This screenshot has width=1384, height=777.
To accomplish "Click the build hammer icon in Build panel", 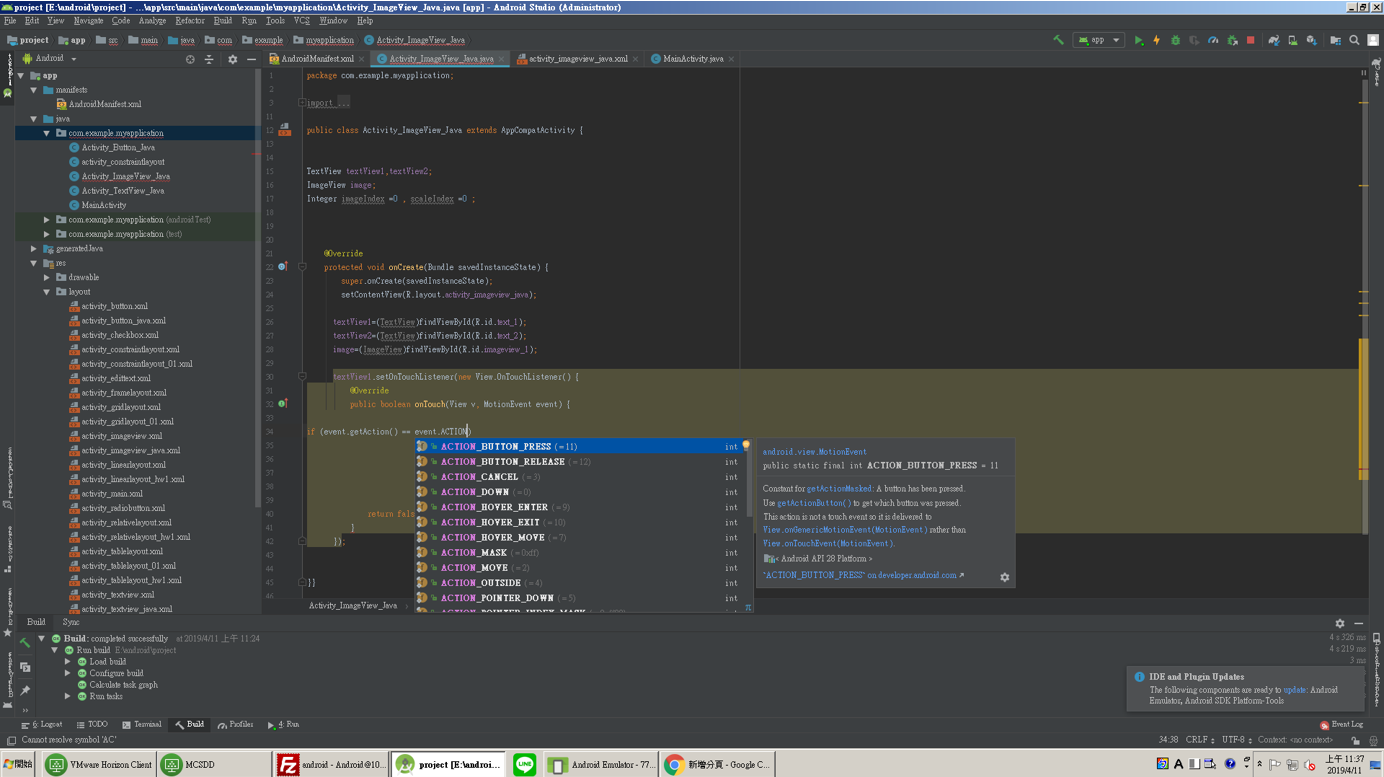I will 25,641.
